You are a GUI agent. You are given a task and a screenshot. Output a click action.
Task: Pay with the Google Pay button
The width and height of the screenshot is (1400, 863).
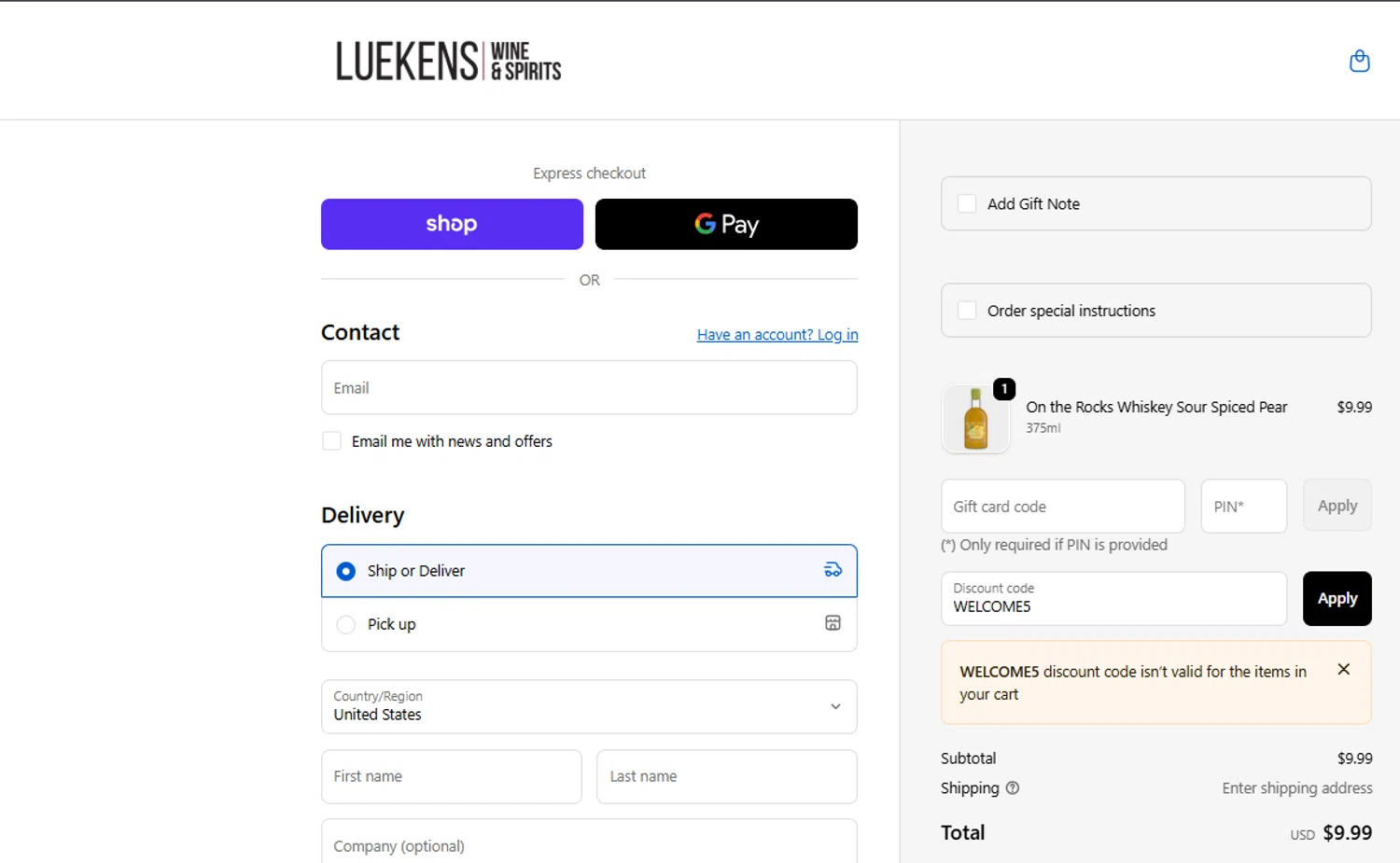[x=726, y=224]
